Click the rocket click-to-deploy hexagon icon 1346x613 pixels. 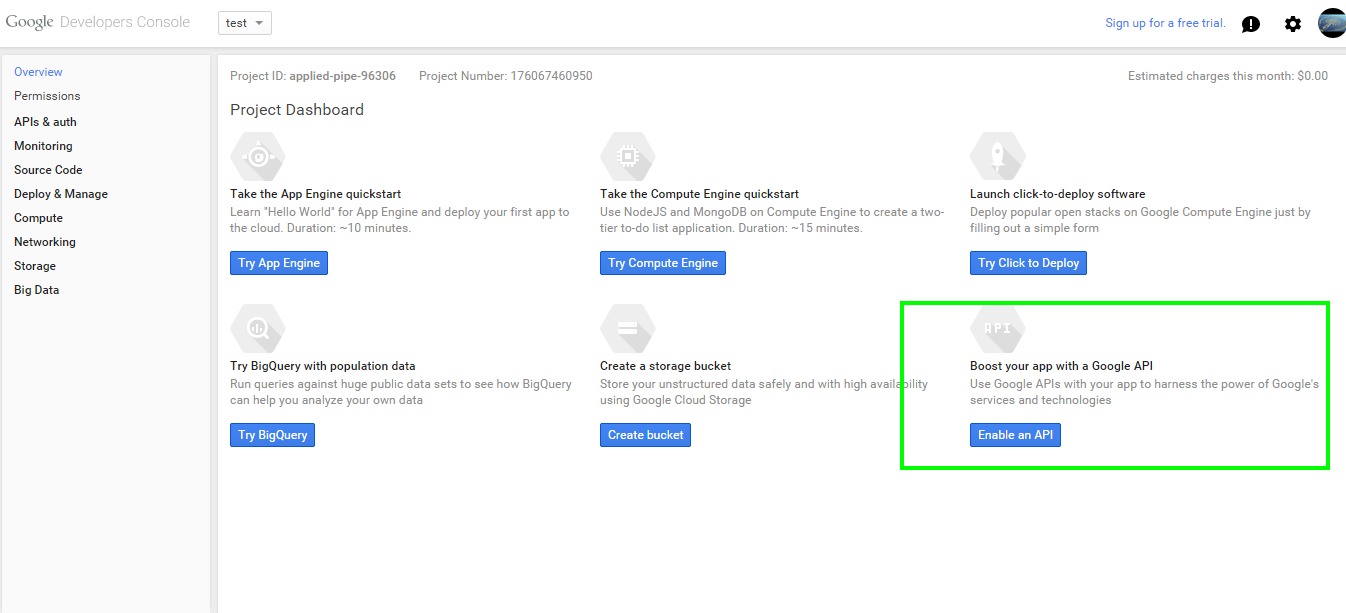(x=998, y=156)
